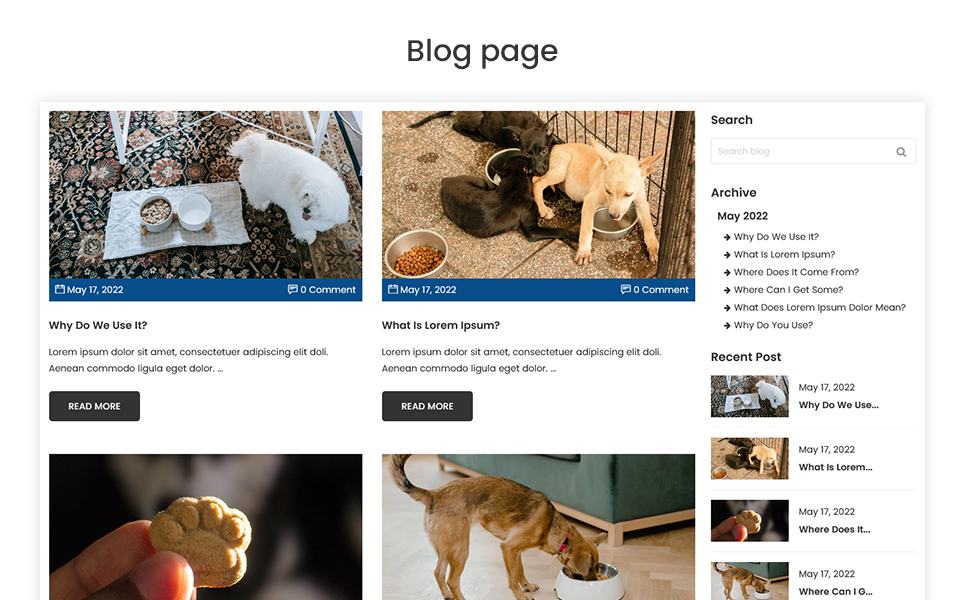Open recent post titled What Is Lorem...
Viewport: 965px width, 600px height.
click(x=835, y=467)
